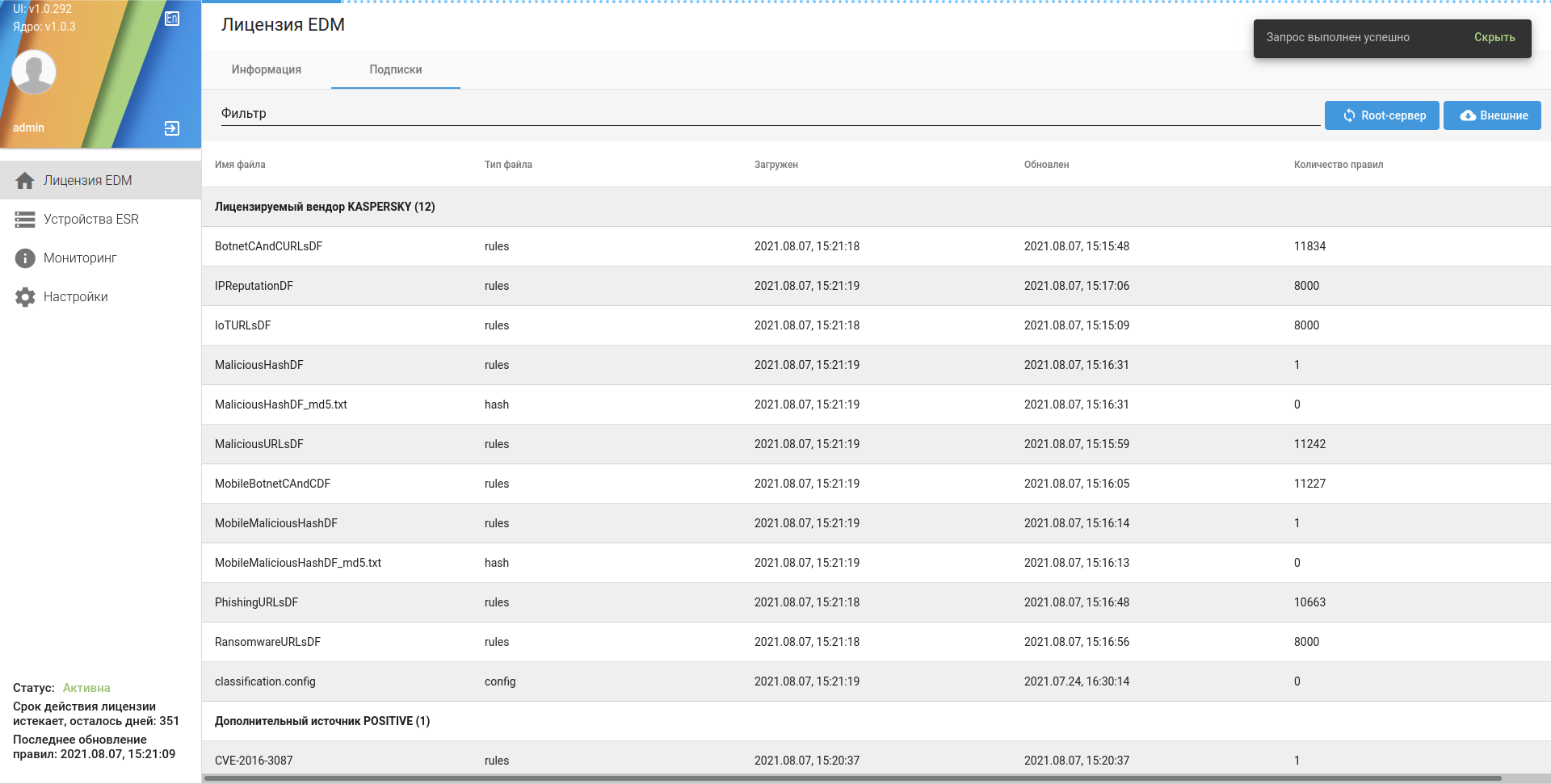
Task: Click the Настройки gear icon
Action: 25,297
